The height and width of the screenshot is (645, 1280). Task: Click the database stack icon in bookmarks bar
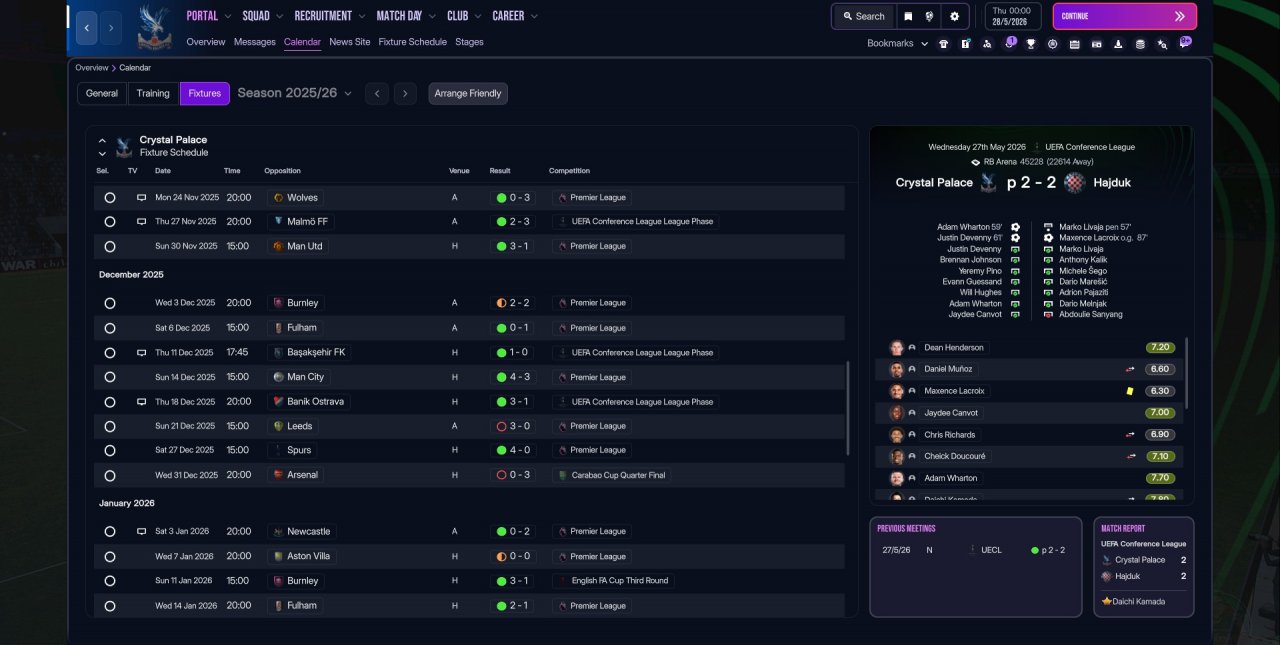(1140, 44)
